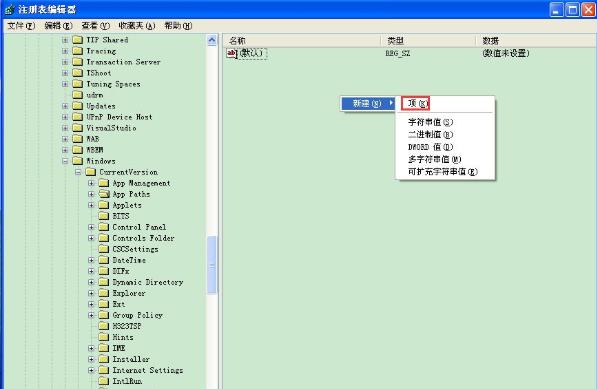
Task: Expand the TIP Shared key
Action: [65, 40]
